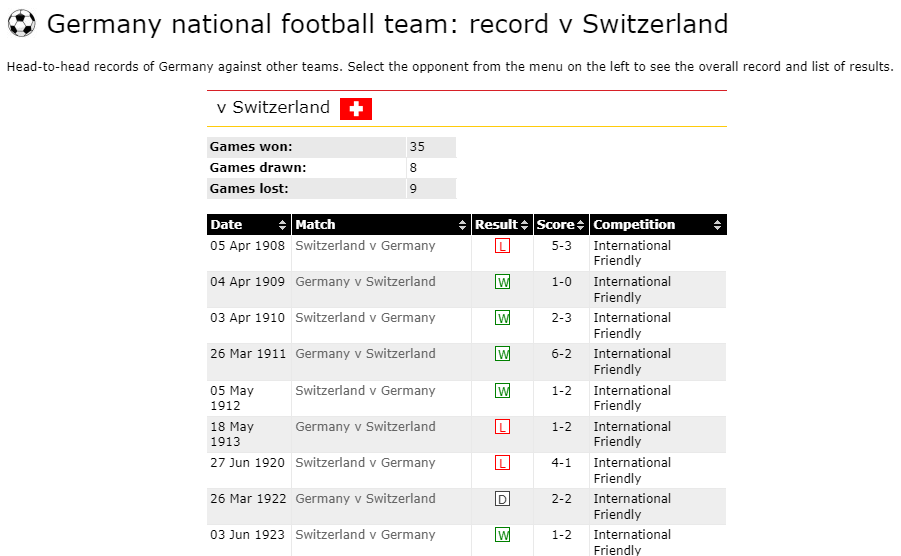This screenshot has width=901, height=556.
Task: Click the Games won value 35
Action: pos(417,147)
